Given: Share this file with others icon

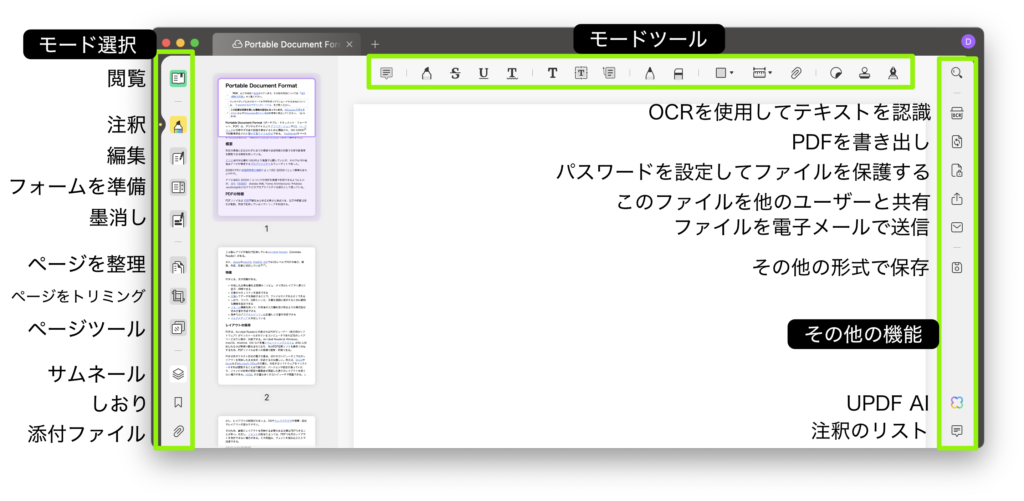Looking at the screenshot, I should tap(957, 198).
